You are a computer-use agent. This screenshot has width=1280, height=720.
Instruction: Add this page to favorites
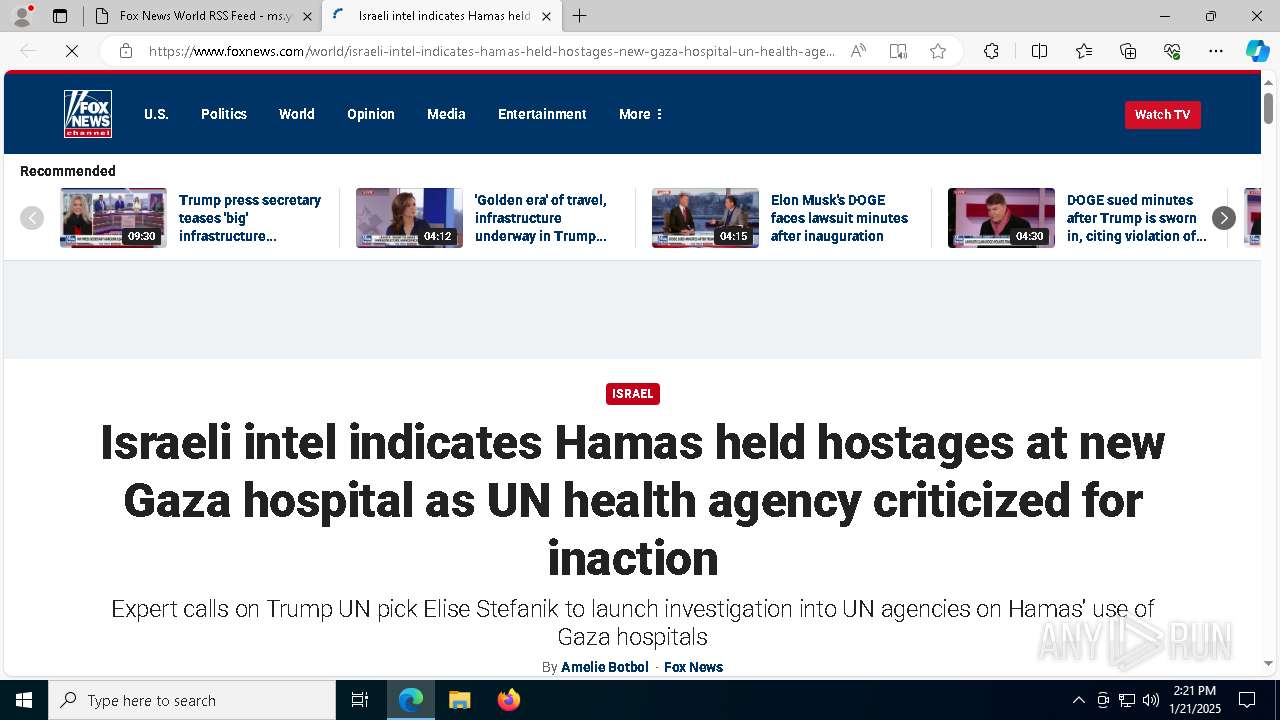pyautogui.click(x=938, y=51)
